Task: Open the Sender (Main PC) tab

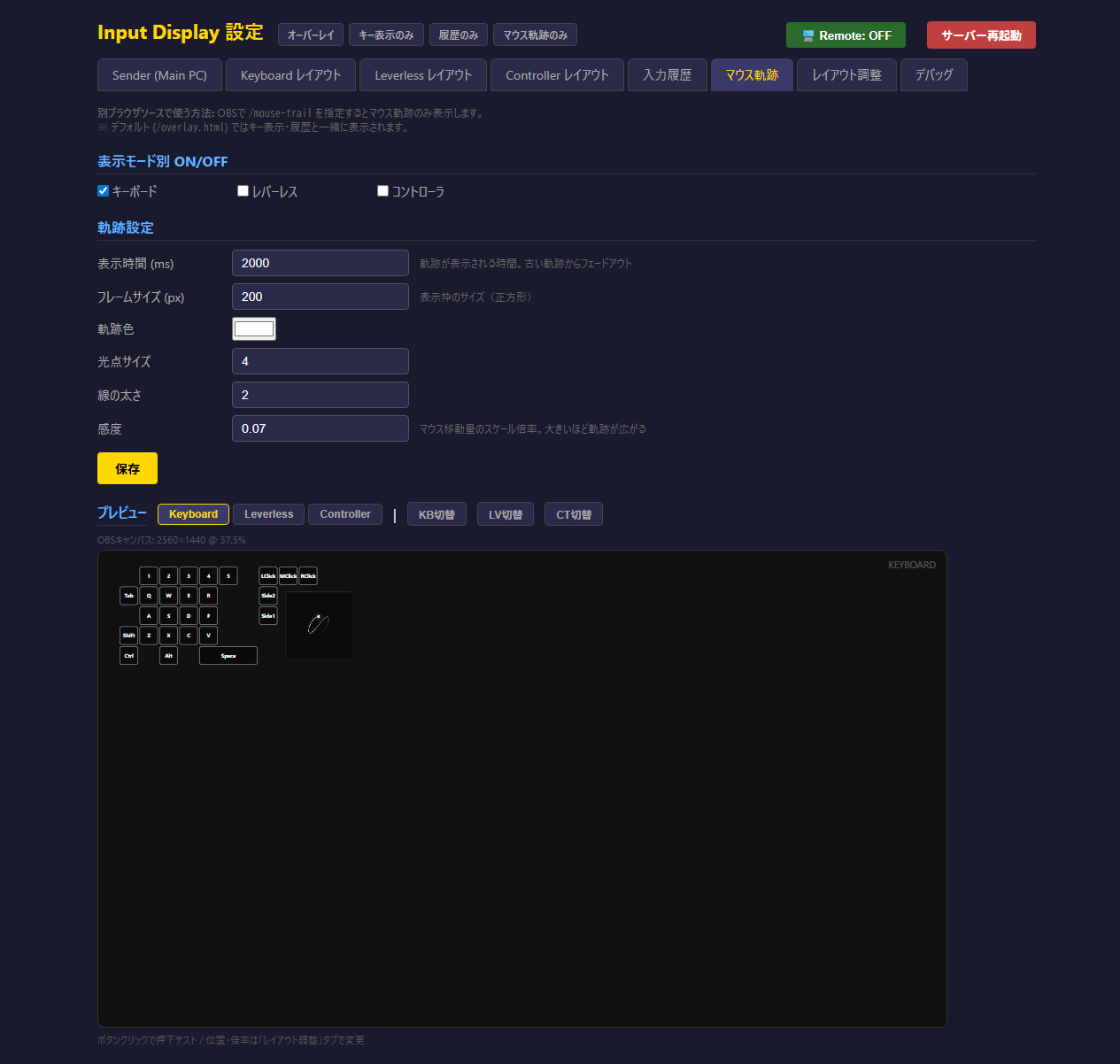Action: click(159, 75)
